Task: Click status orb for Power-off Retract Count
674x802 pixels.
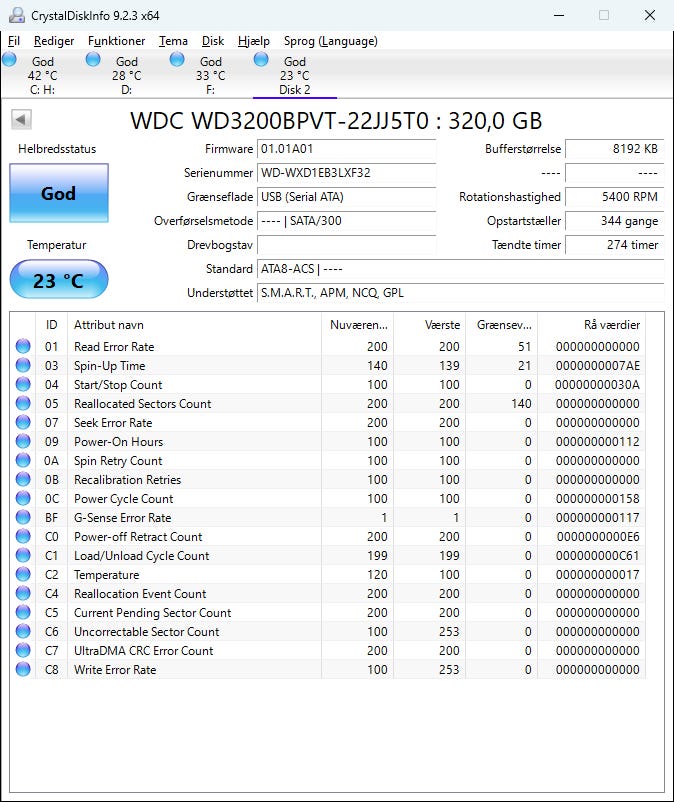Action: click(23, 536)
